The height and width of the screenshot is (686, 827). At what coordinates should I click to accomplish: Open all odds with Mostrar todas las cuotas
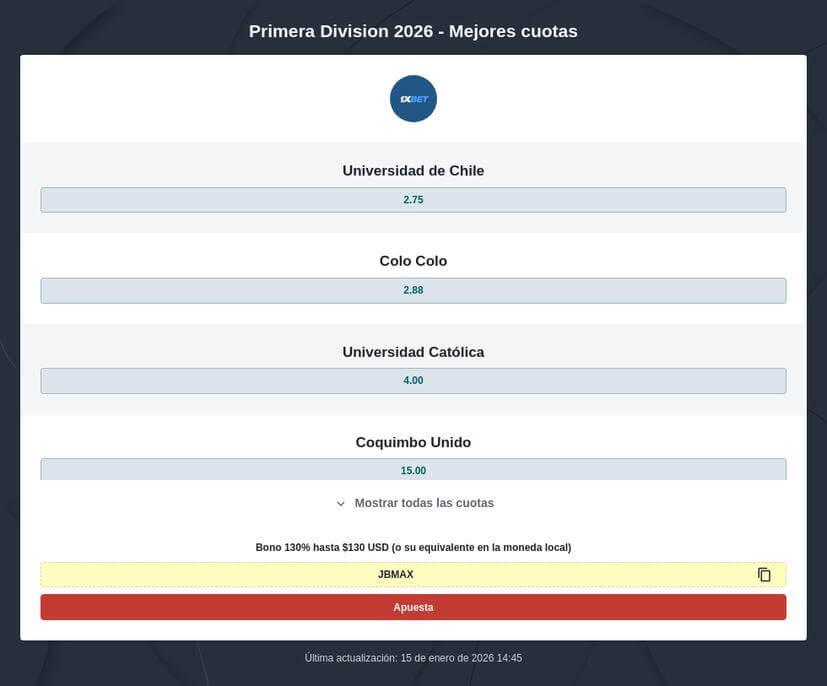pos(423,503)
